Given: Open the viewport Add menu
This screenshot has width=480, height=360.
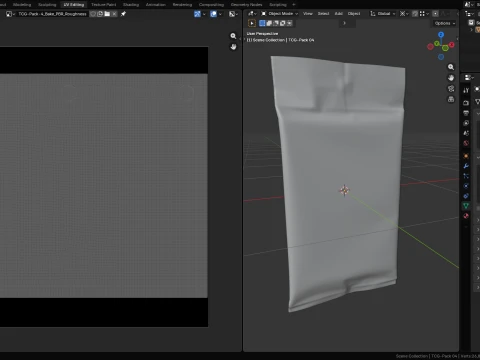Looking at the screenshot, I should point(339,14).
